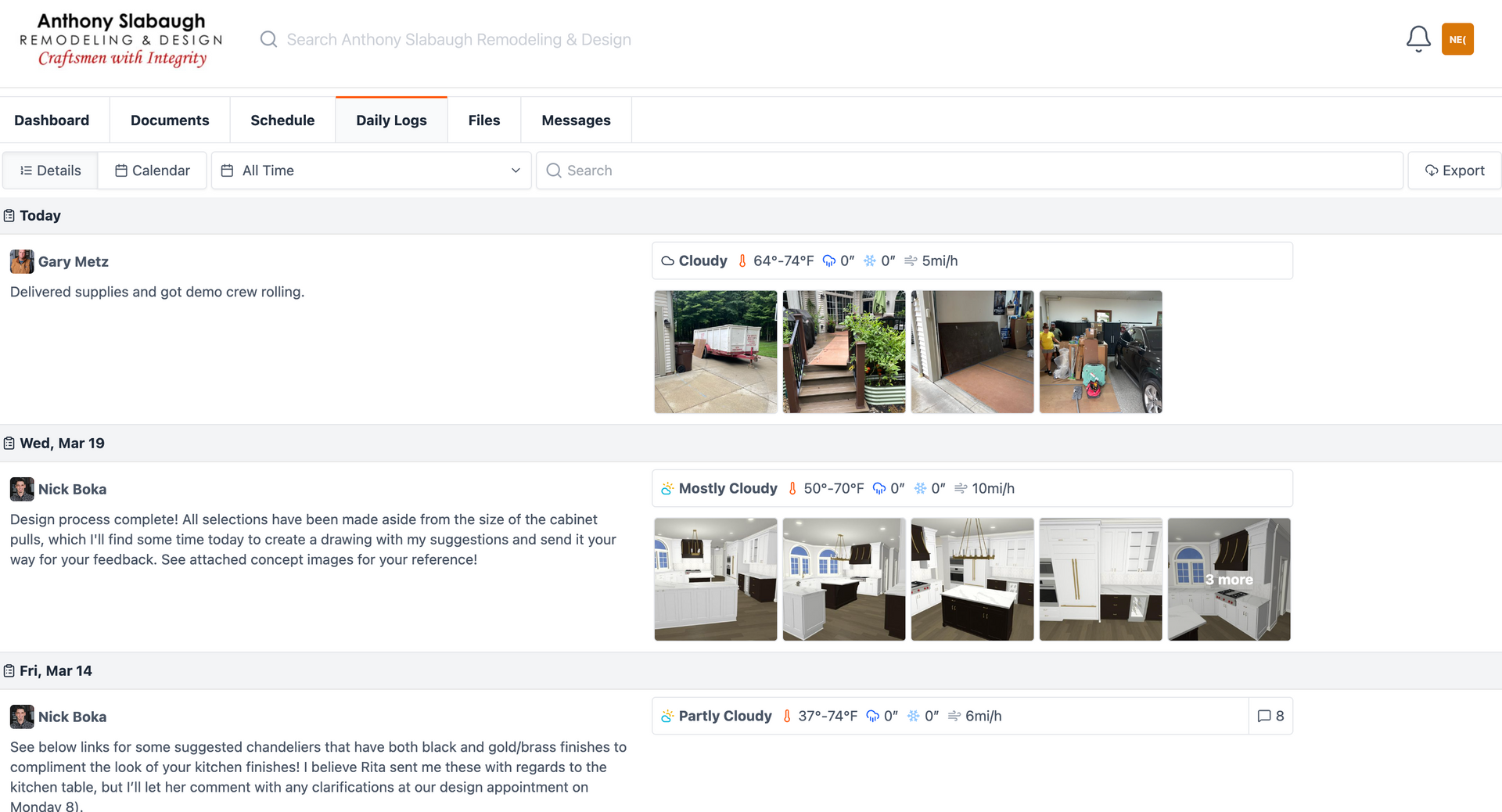
Task: Open the white cabinet wall rendering
Action: click(1101, 580)
